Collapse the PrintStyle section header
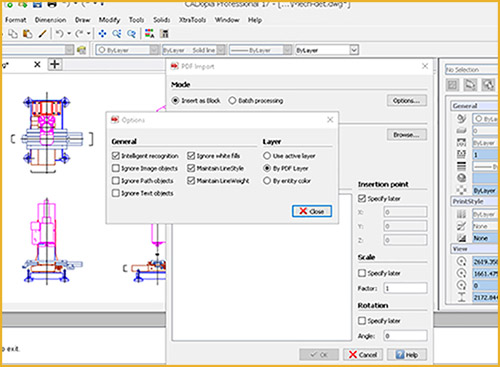This screenshot has width=500, height=367. tap(475, 201)
